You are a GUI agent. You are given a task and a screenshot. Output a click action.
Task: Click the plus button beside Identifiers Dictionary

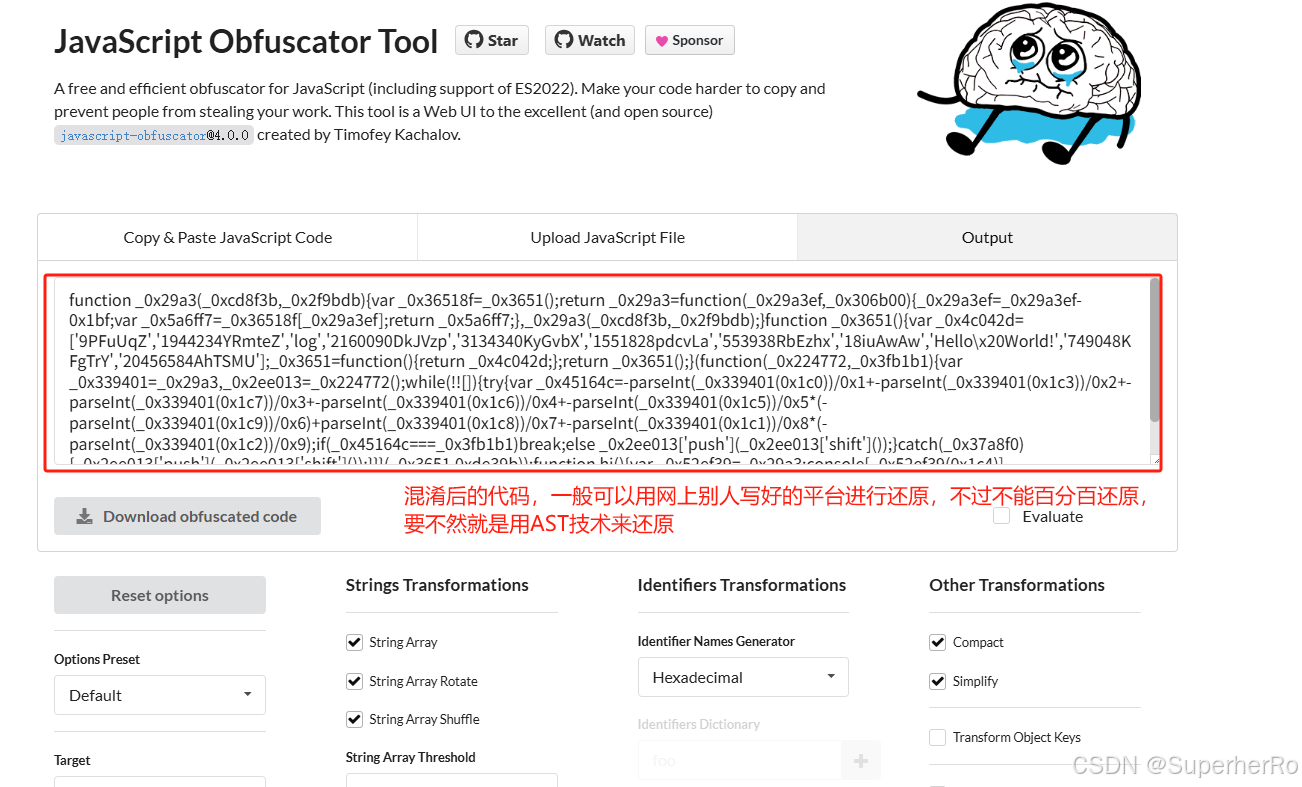(861, 760)
